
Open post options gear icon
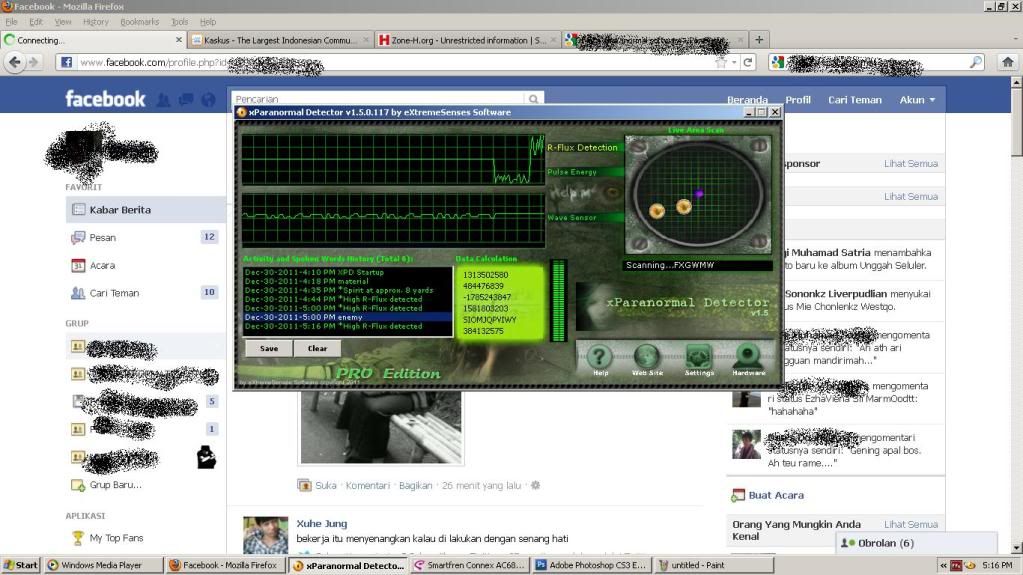(536, 486)
